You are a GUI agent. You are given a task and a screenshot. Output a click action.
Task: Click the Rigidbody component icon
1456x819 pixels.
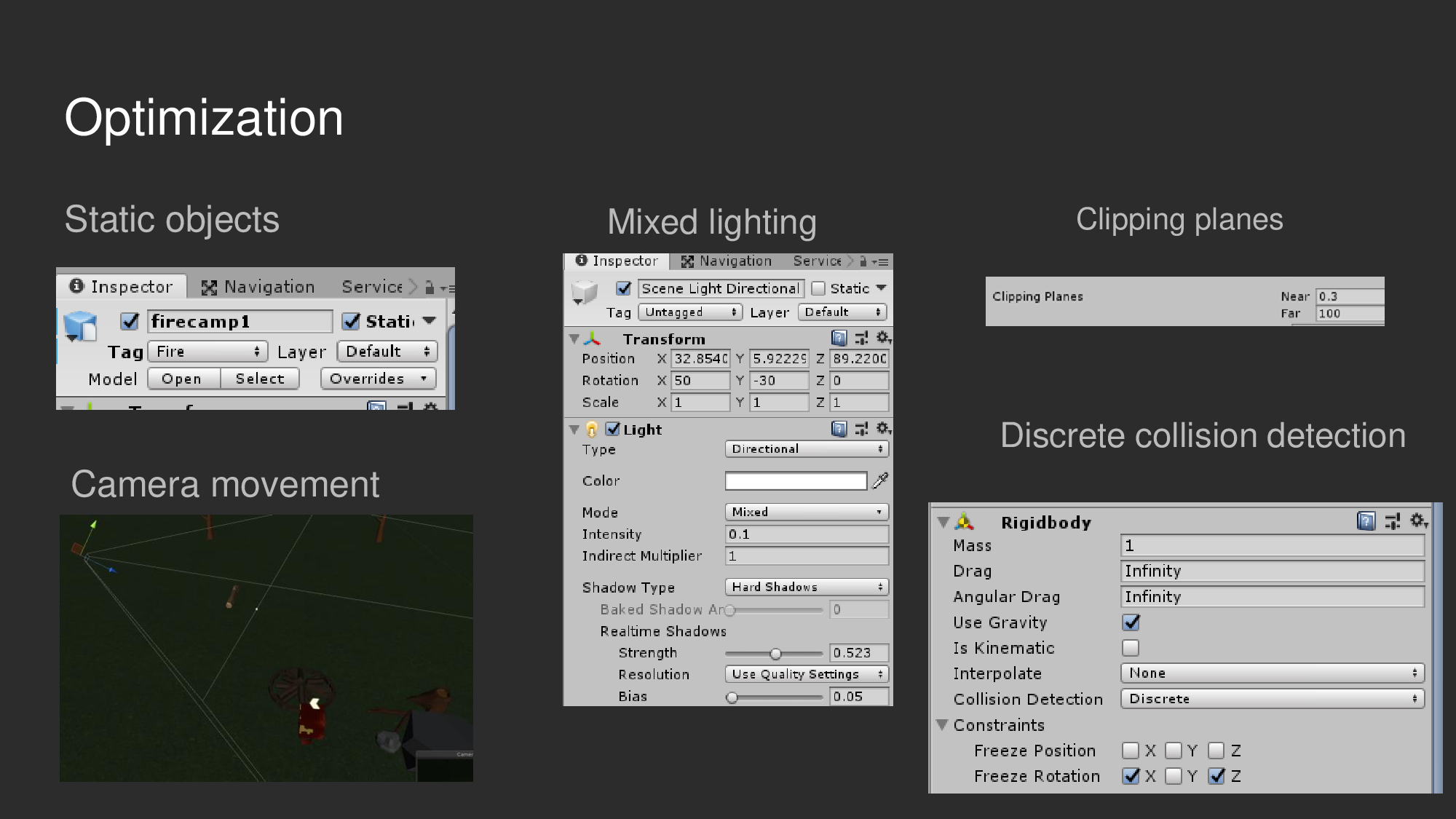(965, 522)
